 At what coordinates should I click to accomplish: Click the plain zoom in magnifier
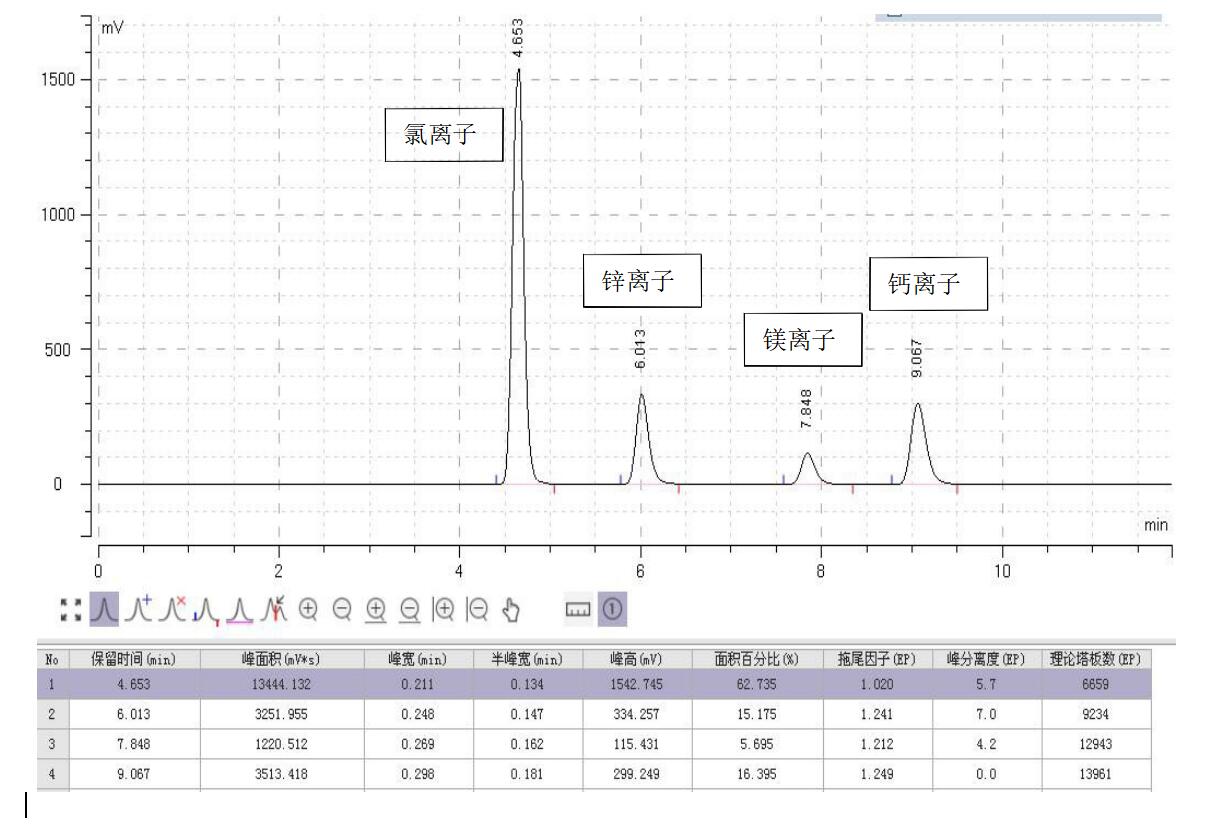[308, 608]
